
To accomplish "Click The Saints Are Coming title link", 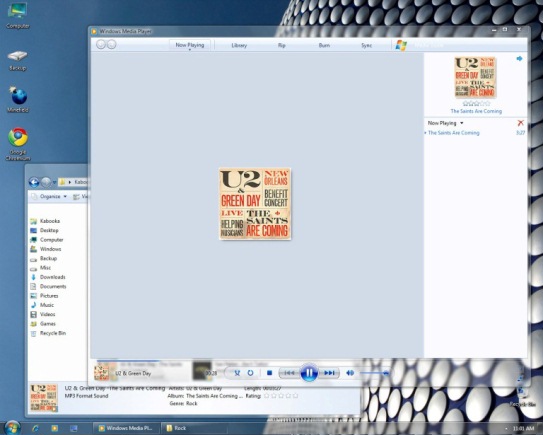I will (476, 111).
